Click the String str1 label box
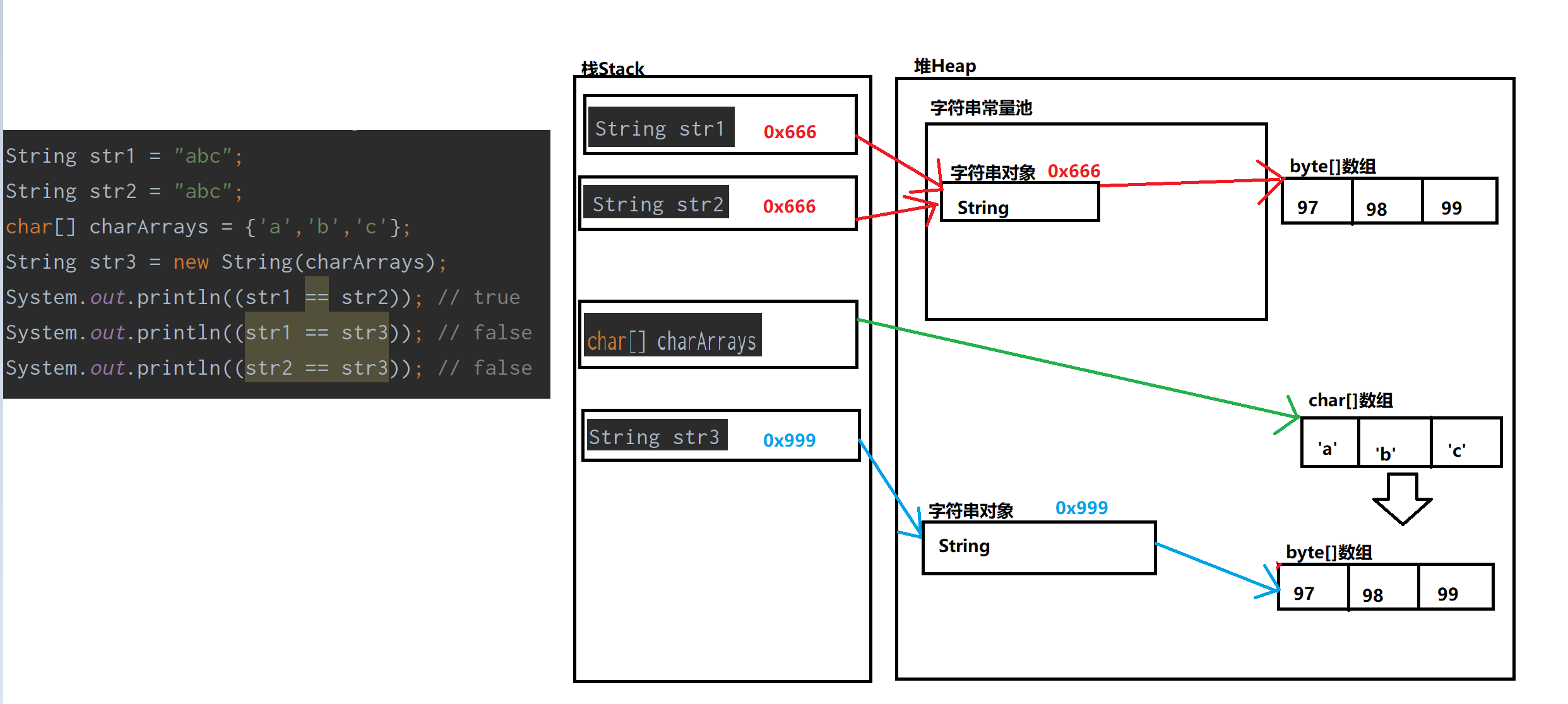The width and height of the screenshot is (1568, 704). [660, 128]
